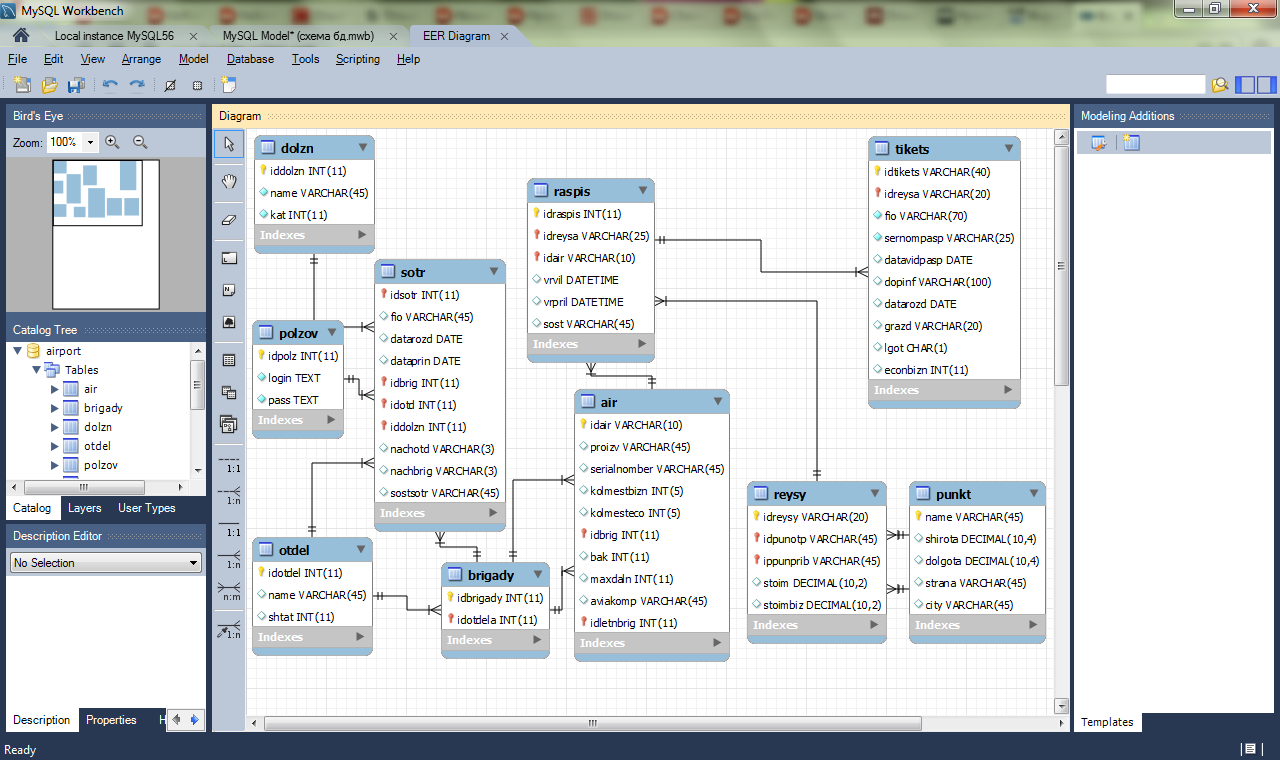Click the Templates tab button

(1107, 722)
